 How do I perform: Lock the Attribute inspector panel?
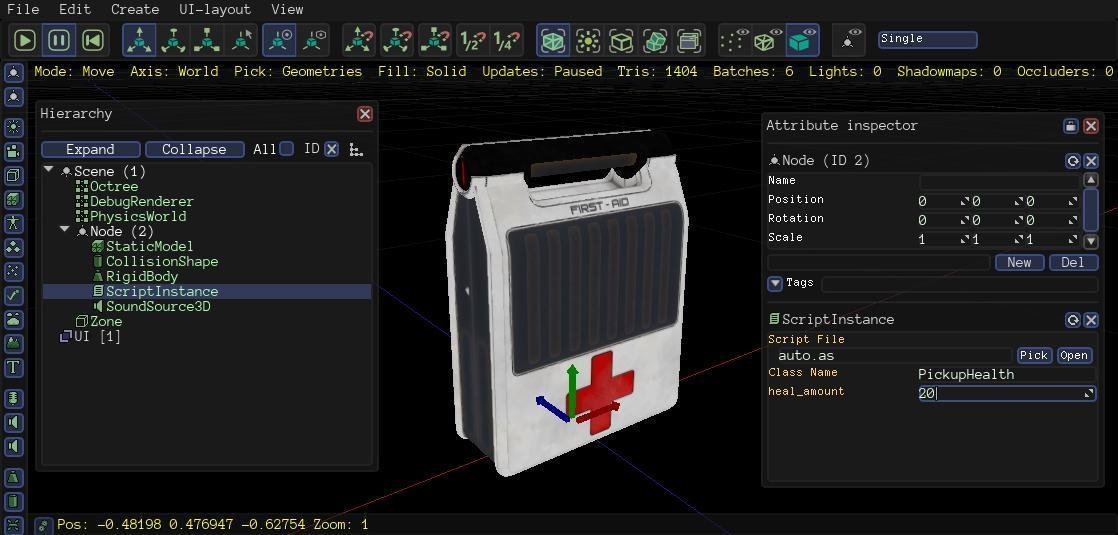[1071, 126]
